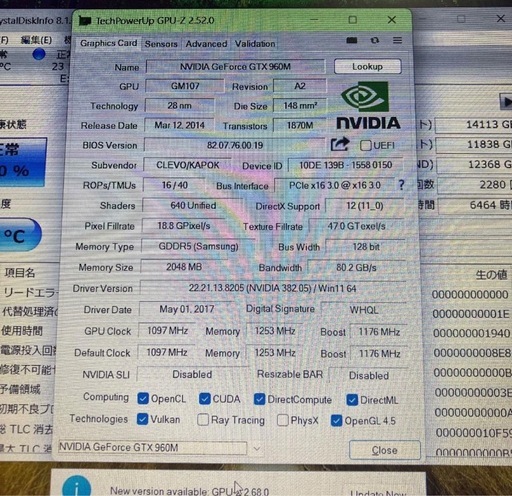
Task: Click the Technology value 28 nm
Action: click(180, 106)
